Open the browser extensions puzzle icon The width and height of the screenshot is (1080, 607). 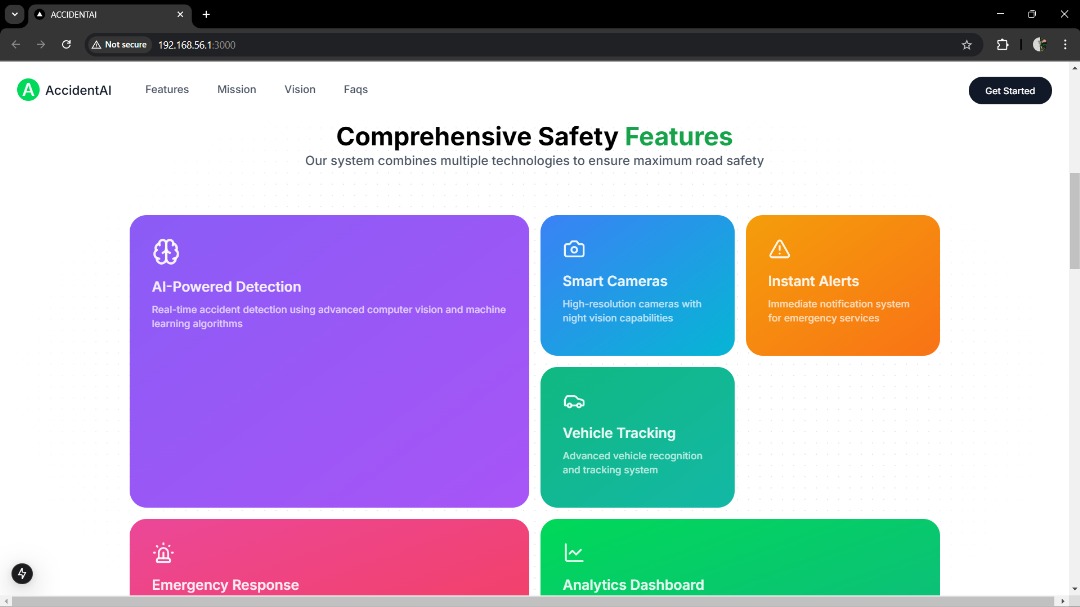pyautogui.click(x=1002, y=45)
